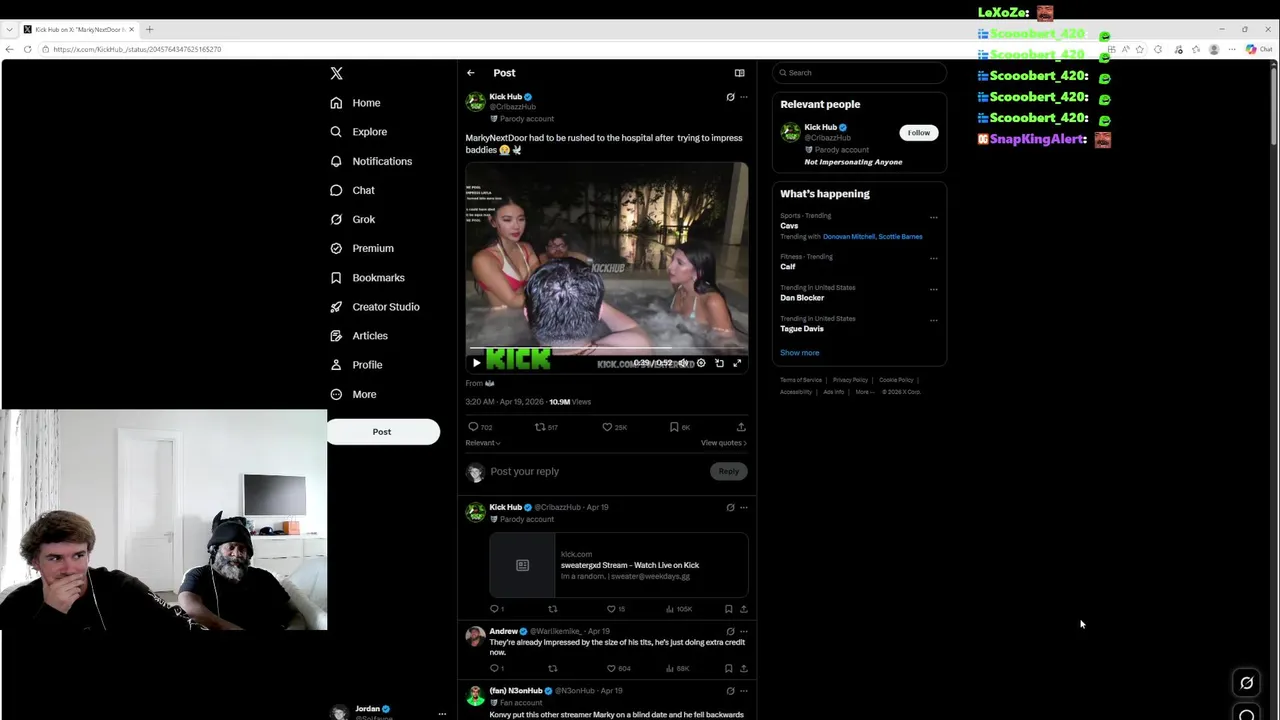Go back with the Post header arrow
This screenshot has height=720, width=1280.
pyautogui.click(x=470, y=73)
